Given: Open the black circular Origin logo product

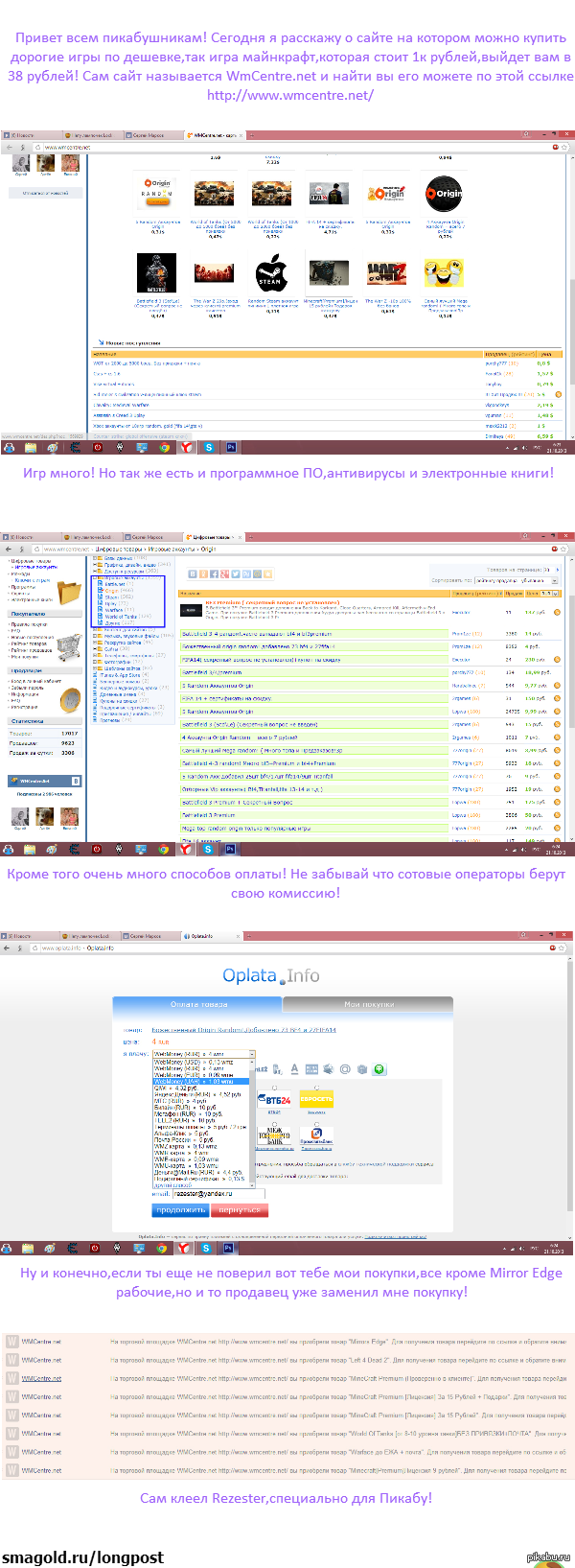Looking at the screenshot, I should click(444, 194).
